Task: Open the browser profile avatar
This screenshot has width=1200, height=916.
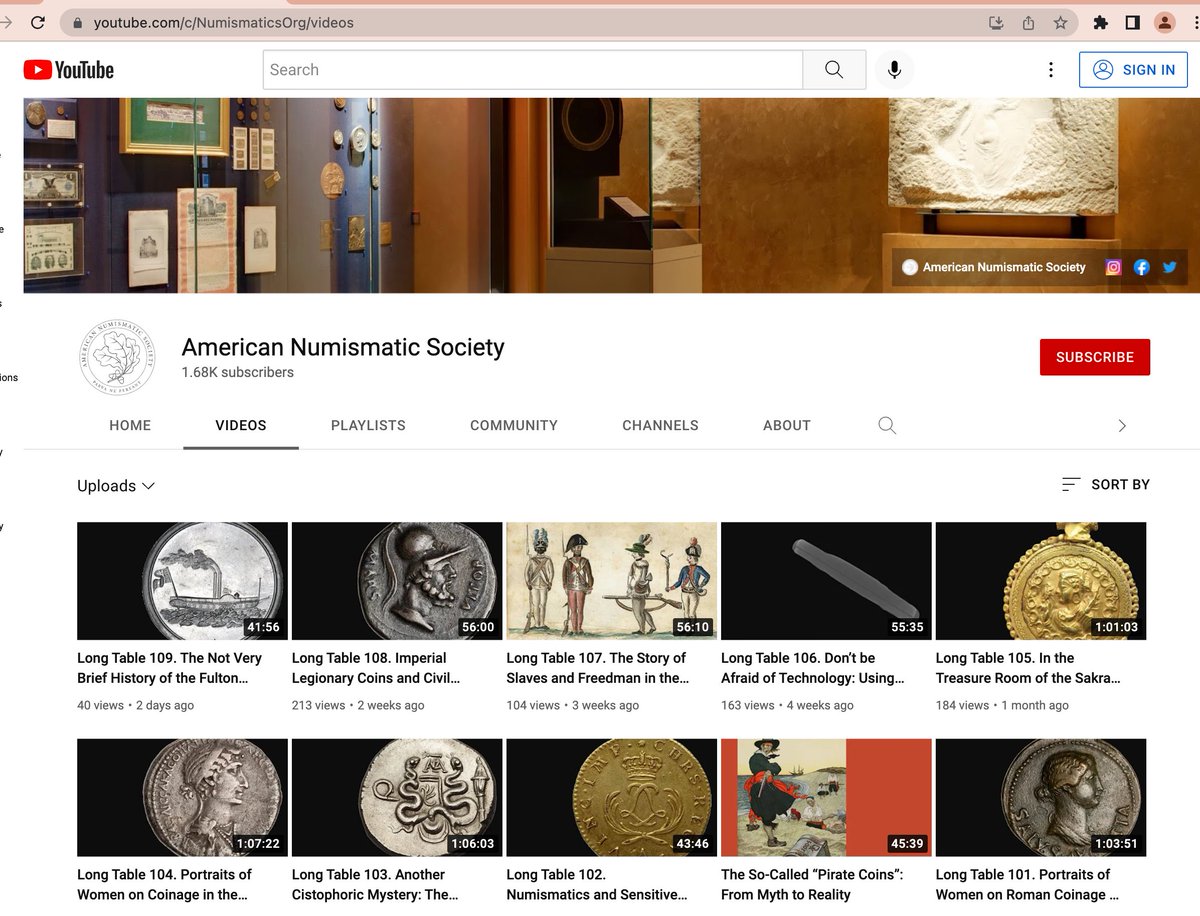Action: tap(1165, 23)
